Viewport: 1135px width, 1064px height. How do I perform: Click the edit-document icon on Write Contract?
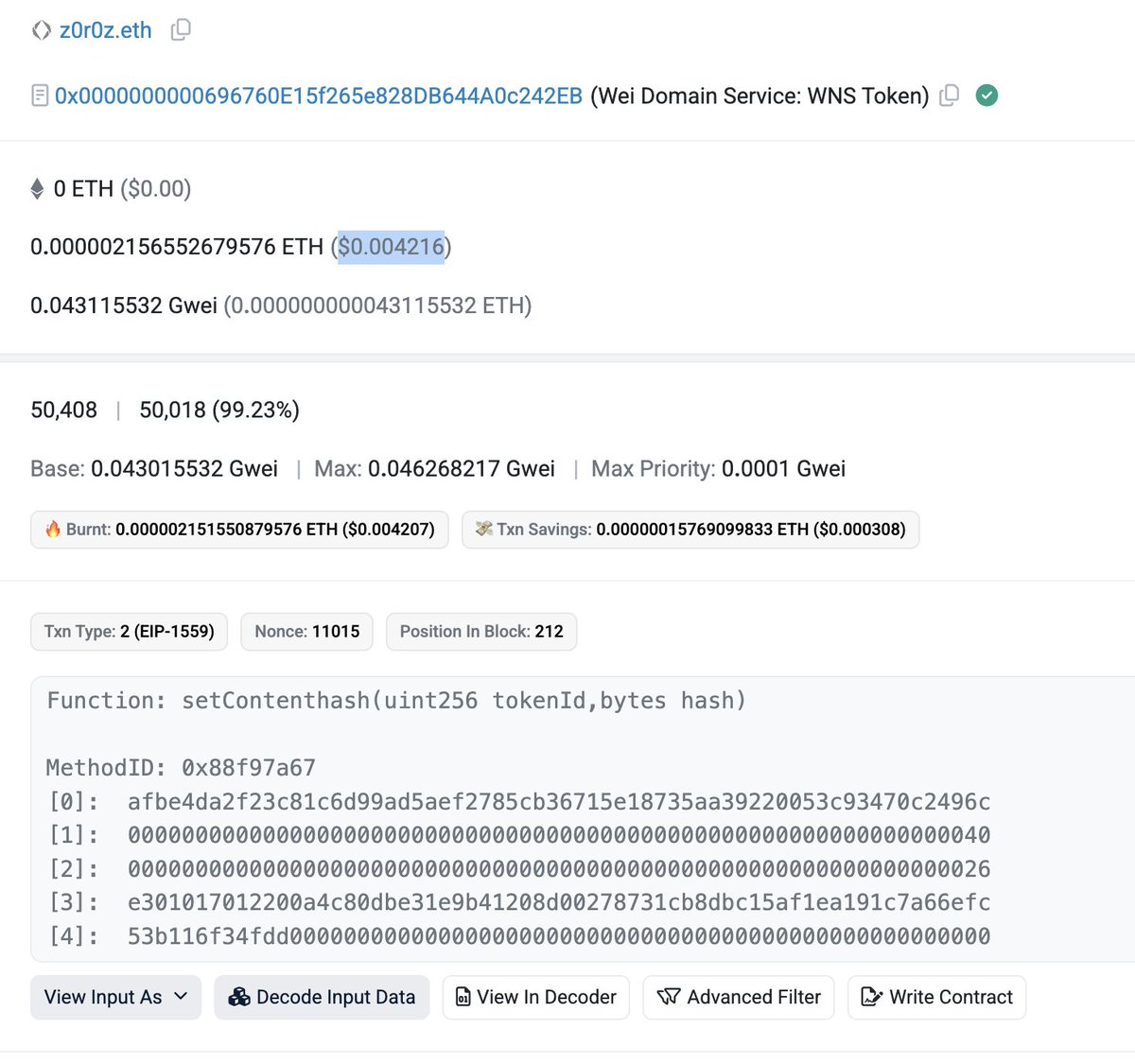pos(872,997)
